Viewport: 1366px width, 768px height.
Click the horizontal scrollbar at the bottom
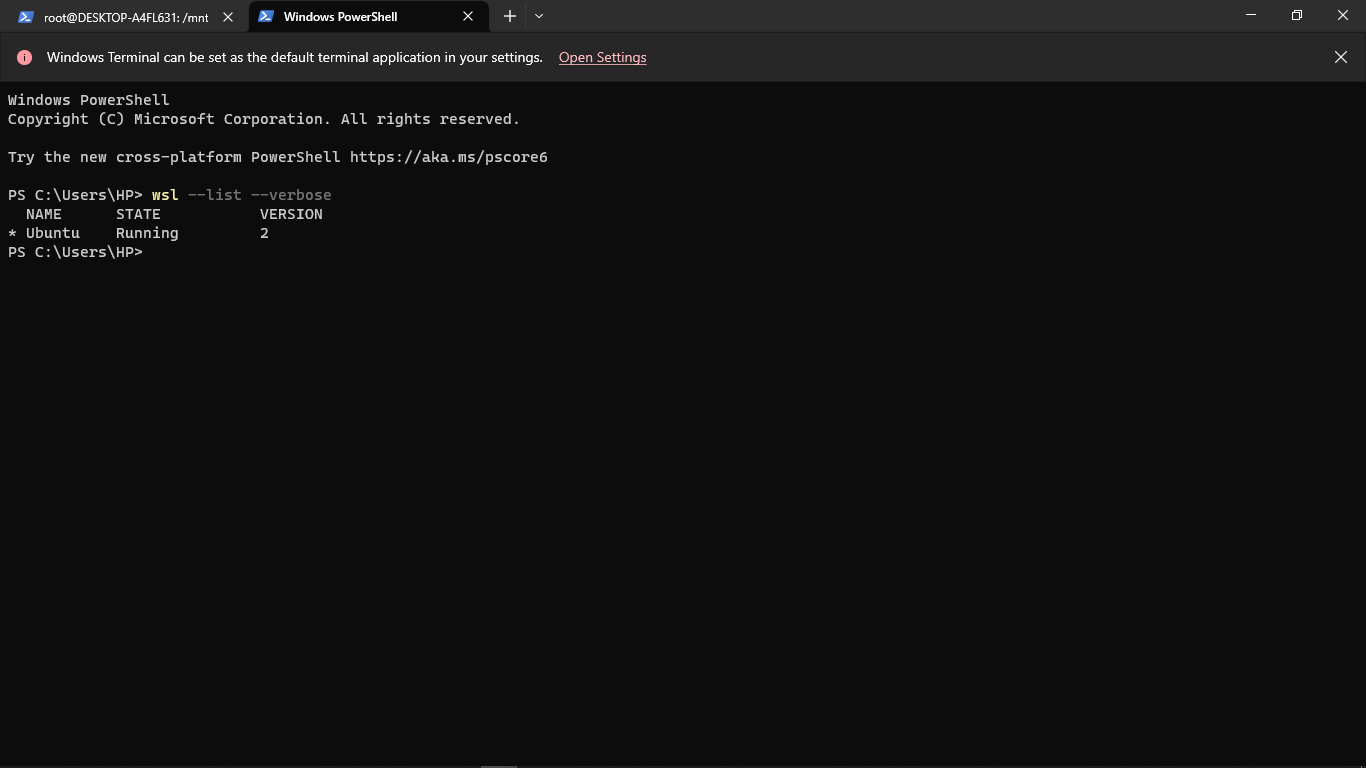click(498, 763)
